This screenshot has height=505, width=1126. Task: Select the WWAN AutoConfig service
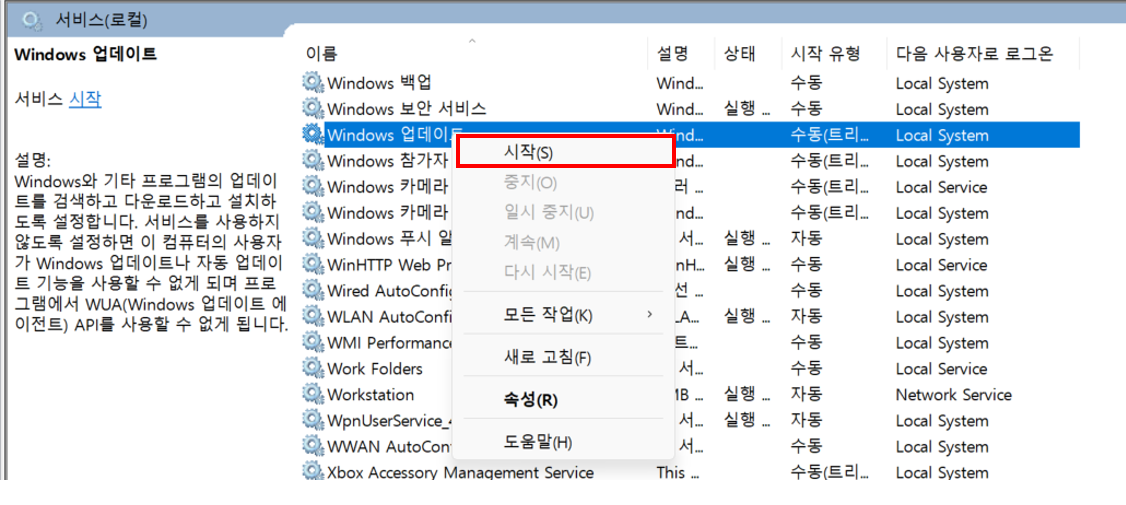389,446
